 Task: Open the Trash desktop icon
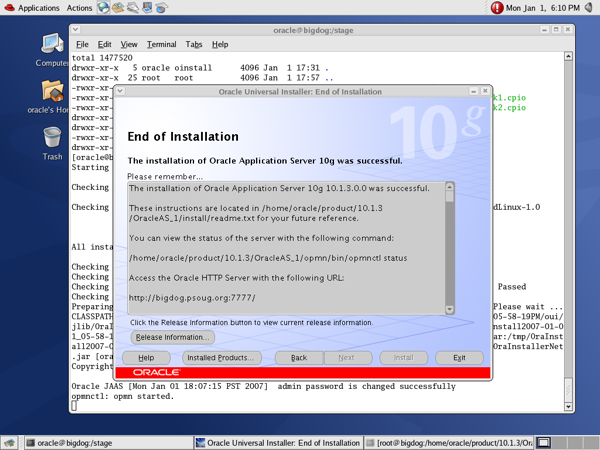[x=52, y=143]
